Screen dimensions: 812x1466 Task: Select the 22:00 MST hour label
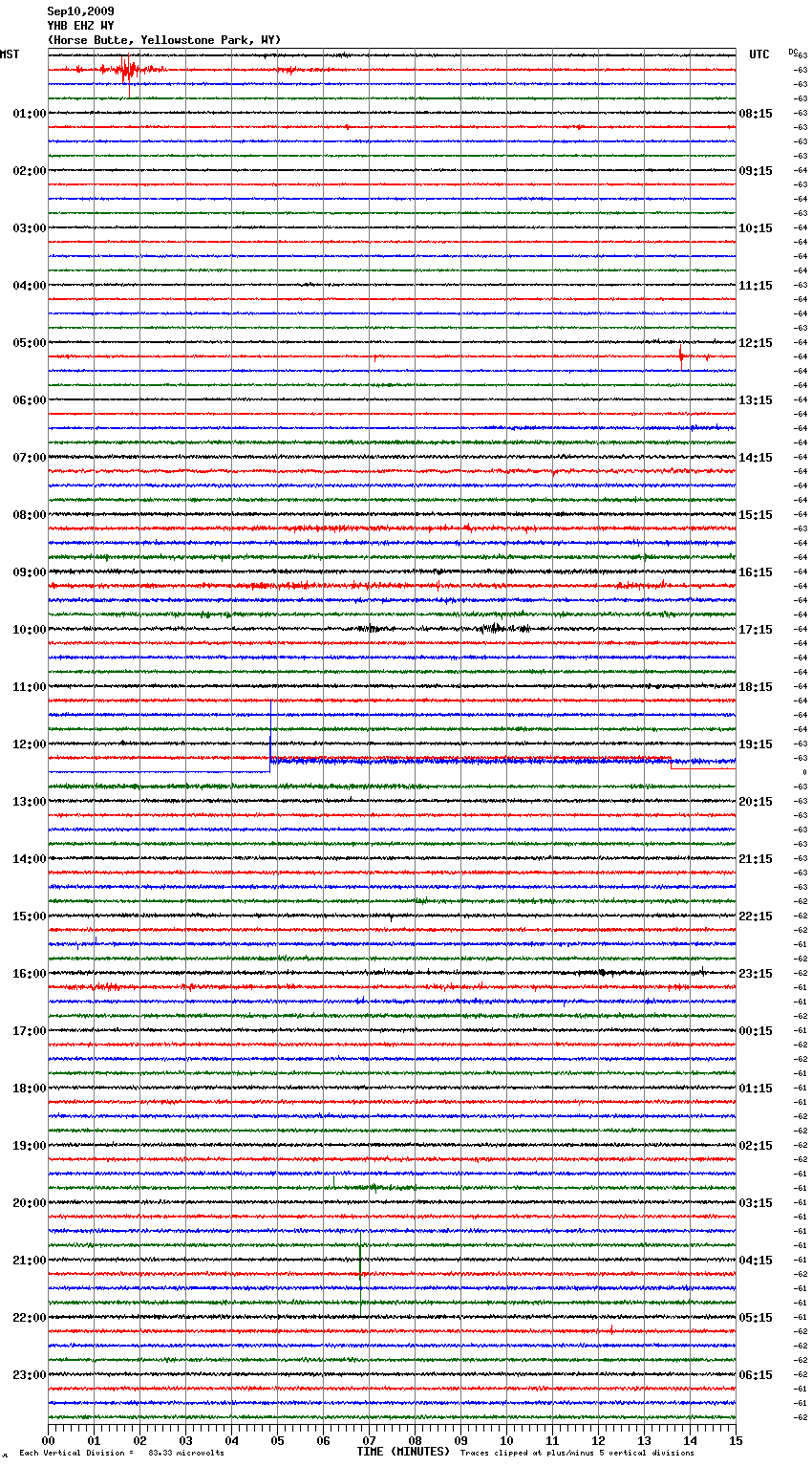pyautogui.click(x=29, y=1318)
